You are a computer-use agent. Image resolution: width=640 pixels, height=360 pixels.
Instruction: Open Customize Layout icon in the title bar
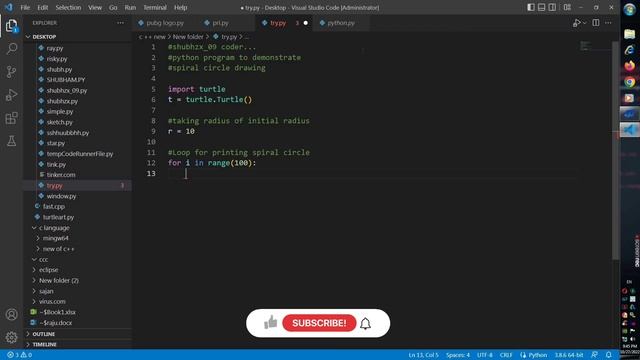567,7
